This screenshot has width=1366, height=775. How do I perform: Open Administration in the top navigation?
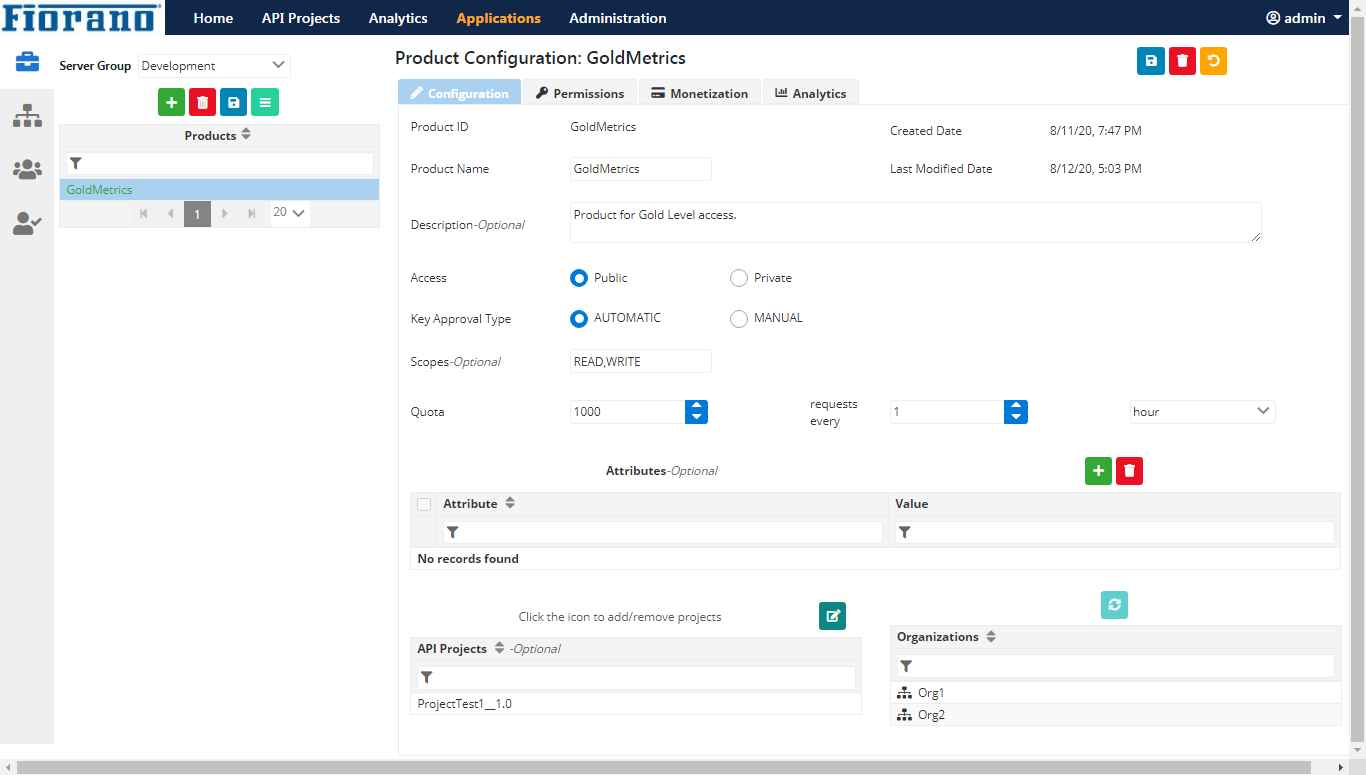tap(618, 18)
